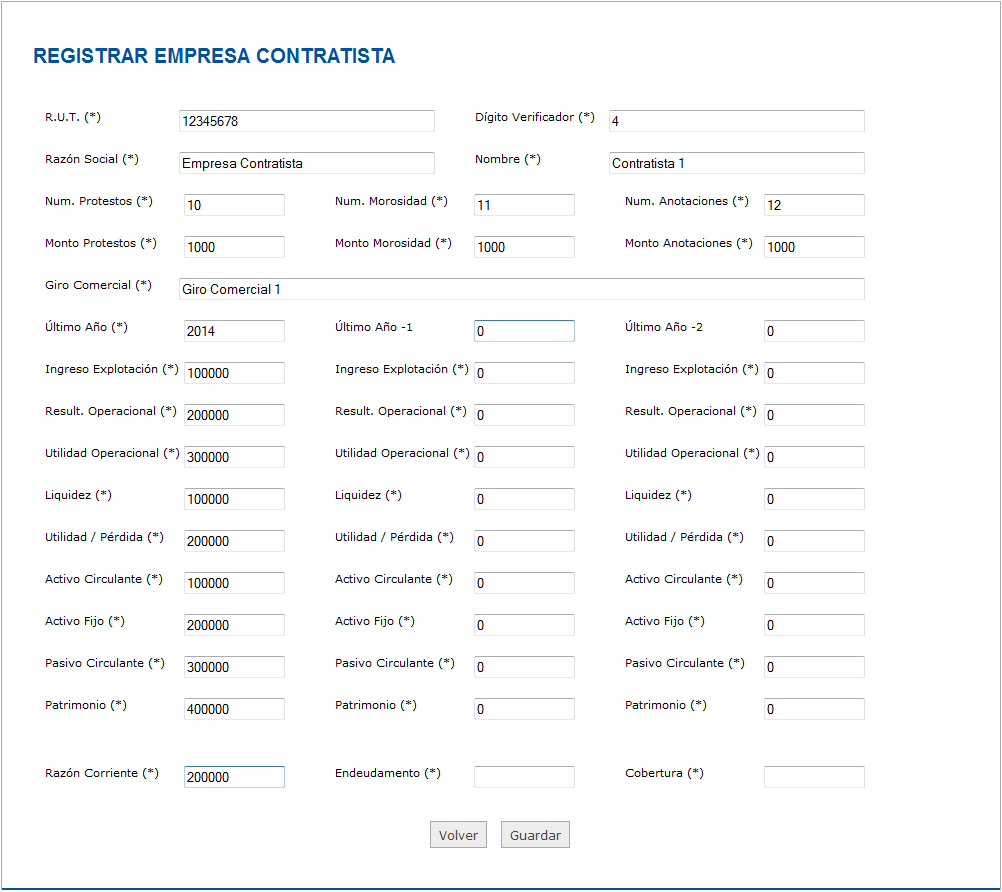Click Patrimonio field under Último Año -2
The image size is (1002, 892).
pyautogui.click(x=814, y=709)
